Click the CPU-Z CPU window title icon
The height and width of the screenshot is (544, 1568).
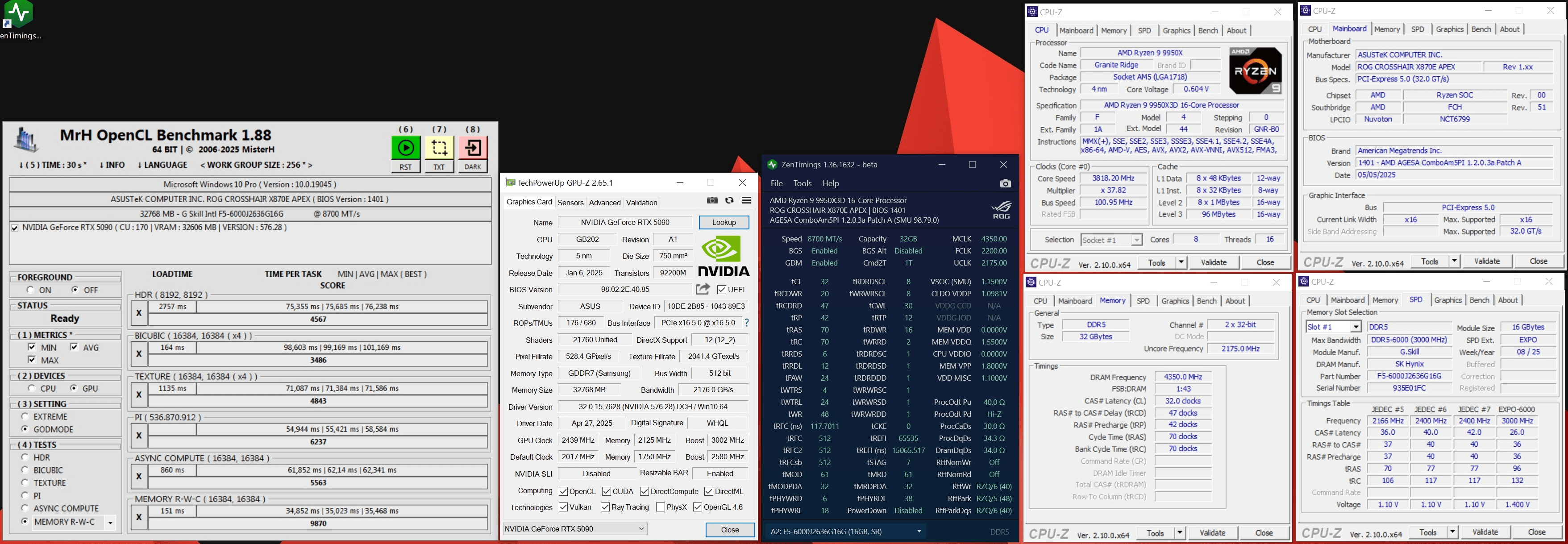[x=1032, y=12]
